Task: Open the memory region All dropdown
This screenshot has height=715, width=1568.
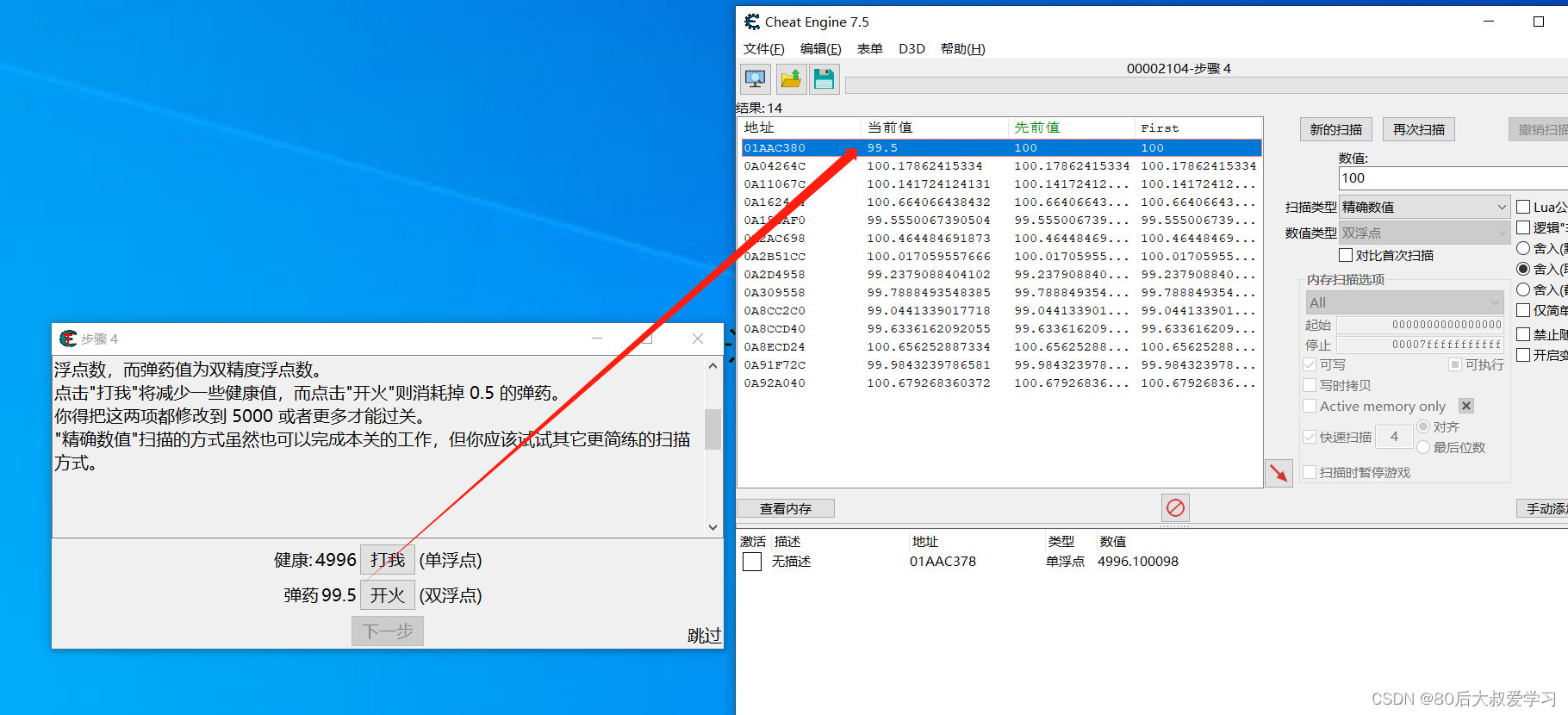Action: [1404, 302]
